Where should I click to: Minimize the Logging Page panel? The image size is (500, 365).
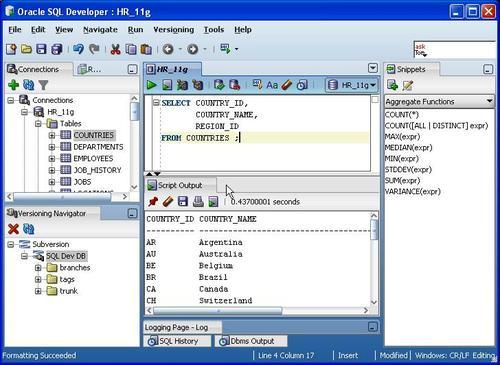tap(373, 327)
